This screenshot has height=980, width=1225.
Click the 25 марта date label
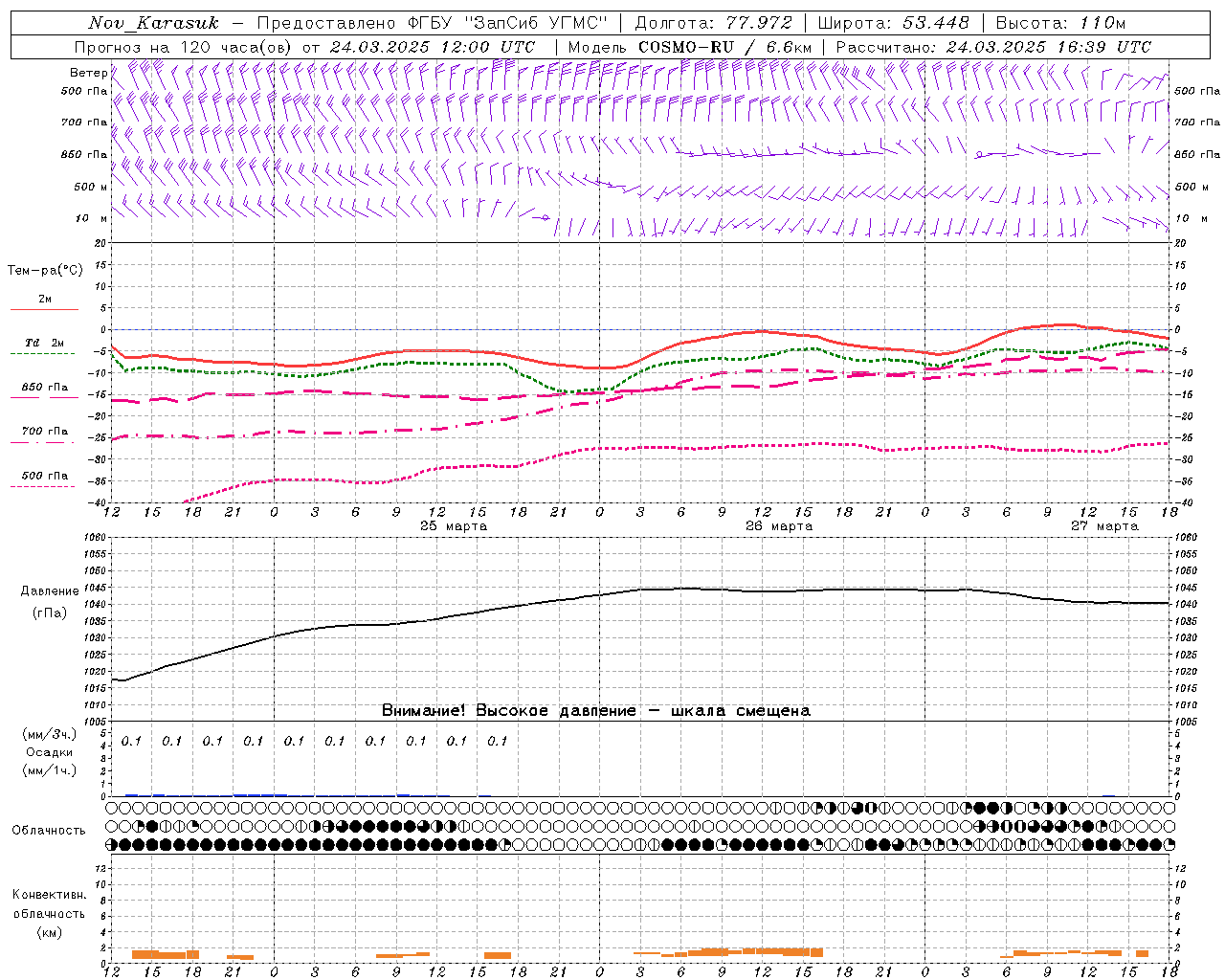(454, 526)
